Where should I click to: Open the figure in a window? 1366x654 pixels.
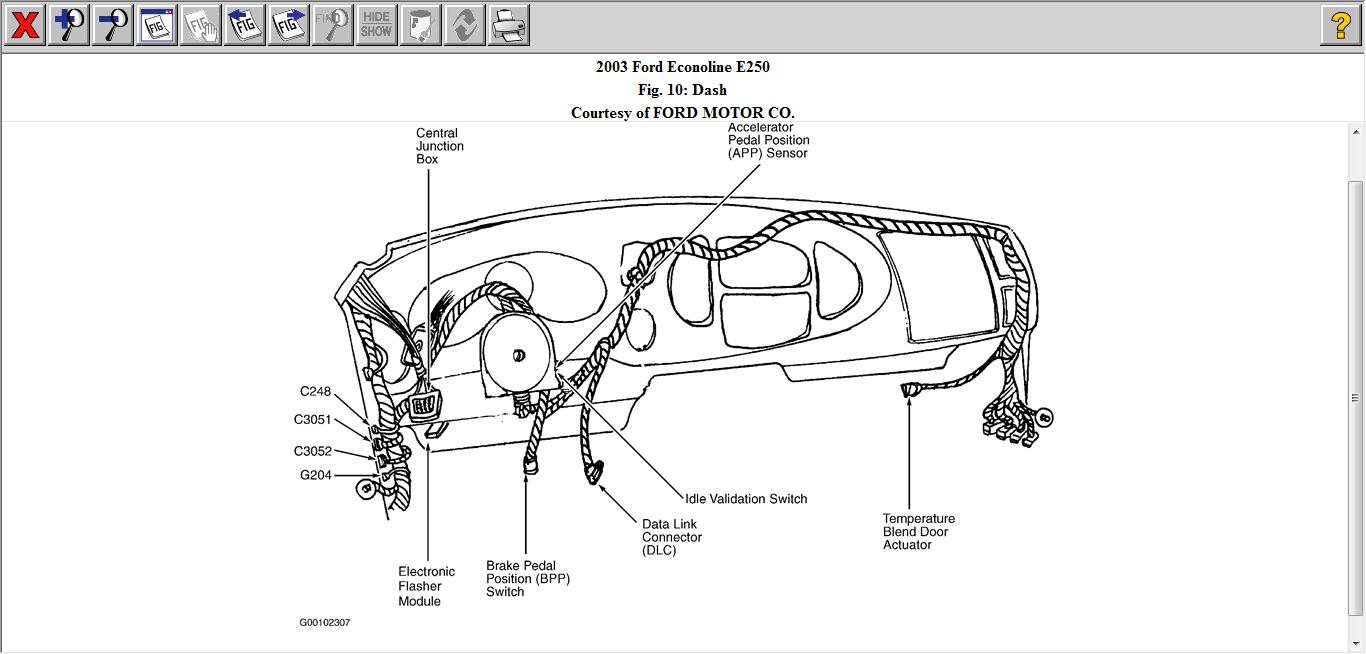click(x=156, y=25)
